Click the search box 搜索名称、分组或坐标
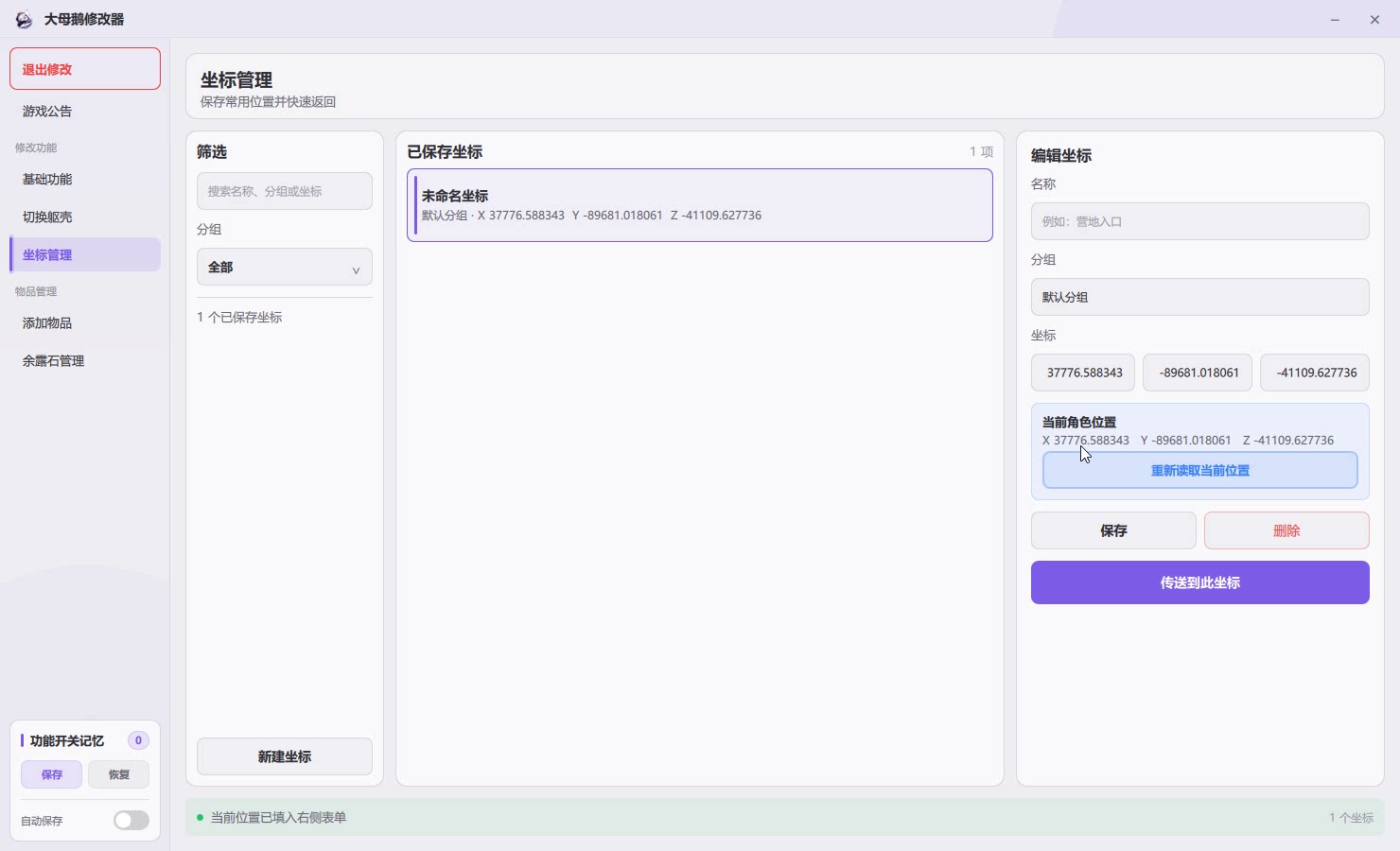 [285, 191]
